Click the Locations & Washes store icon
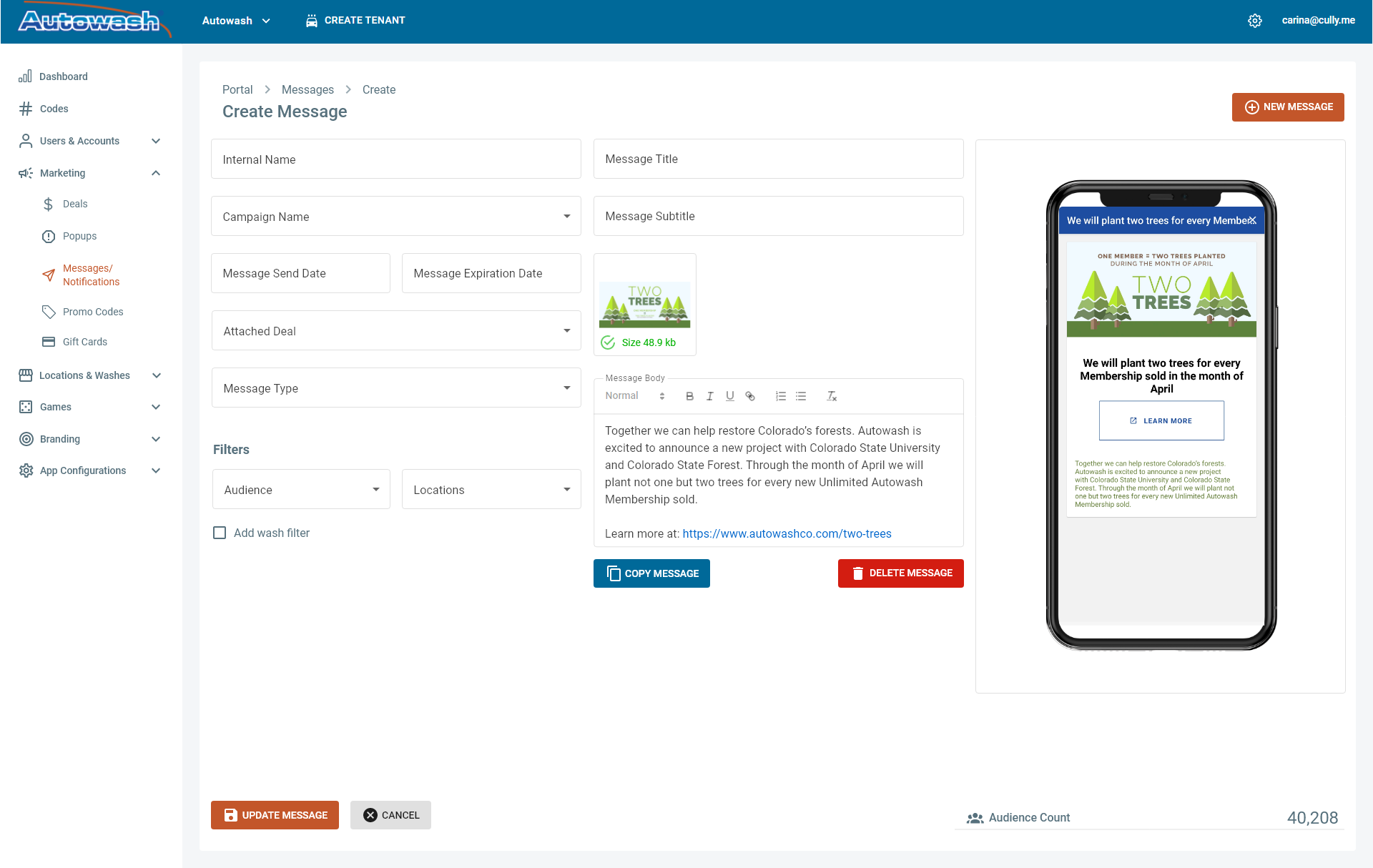The image size is (1373, 868). (26, 375)
